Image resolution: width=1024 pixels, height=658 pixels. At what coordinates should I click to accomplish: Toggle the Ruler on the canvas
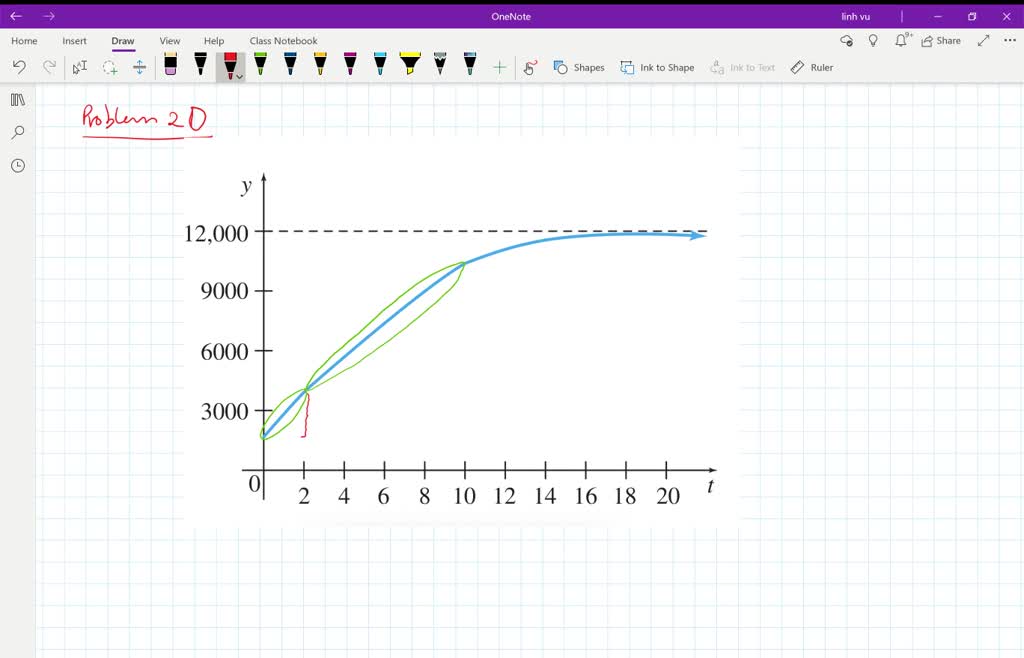tap(811, 67)
